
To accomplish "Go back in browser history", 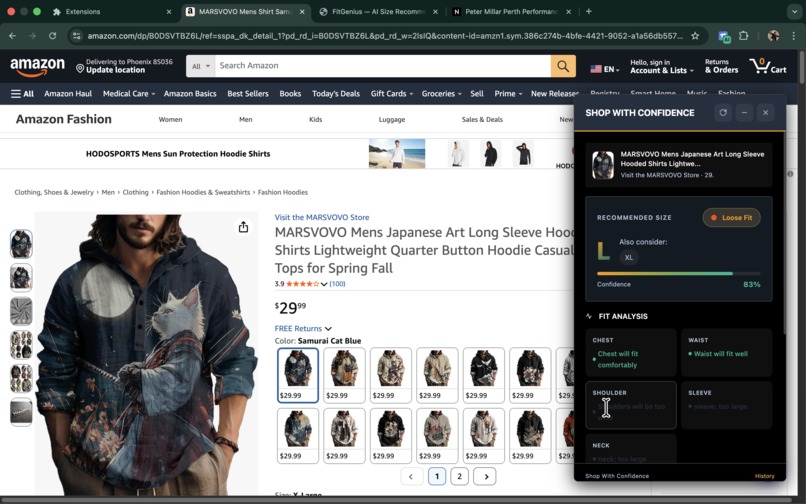I will coord(12,35).
